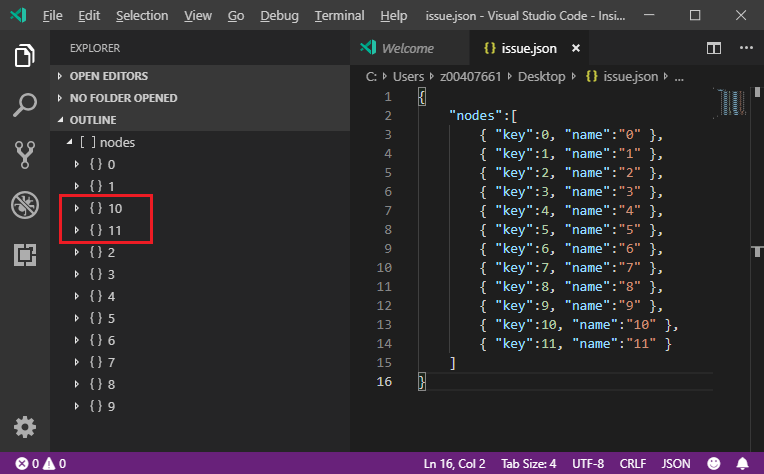Open the File menu
The image size is (764, 474).
click(x=53, y=16)
